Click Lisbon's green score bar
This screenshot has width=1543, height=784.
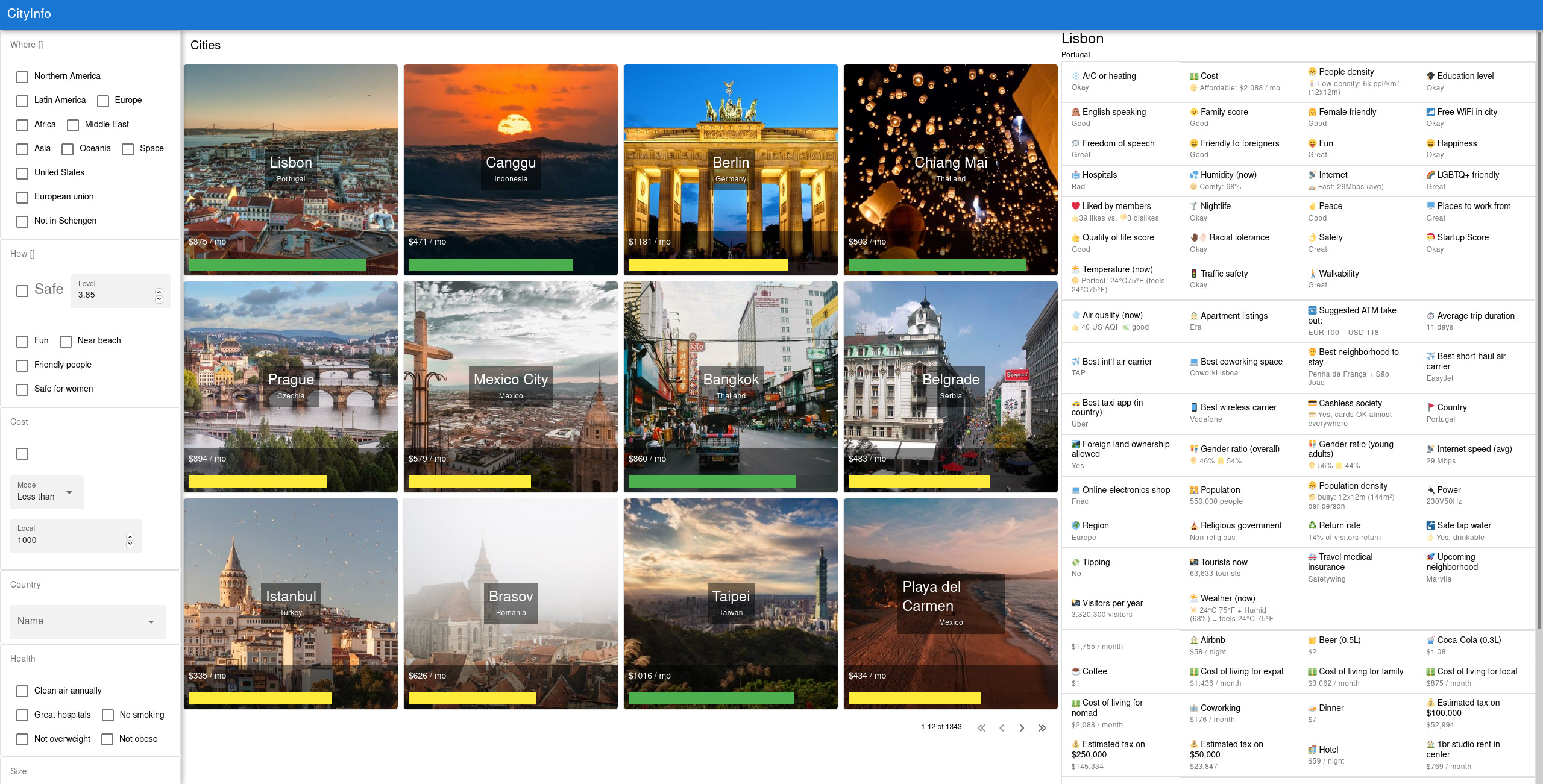click(x=277, y=265)
